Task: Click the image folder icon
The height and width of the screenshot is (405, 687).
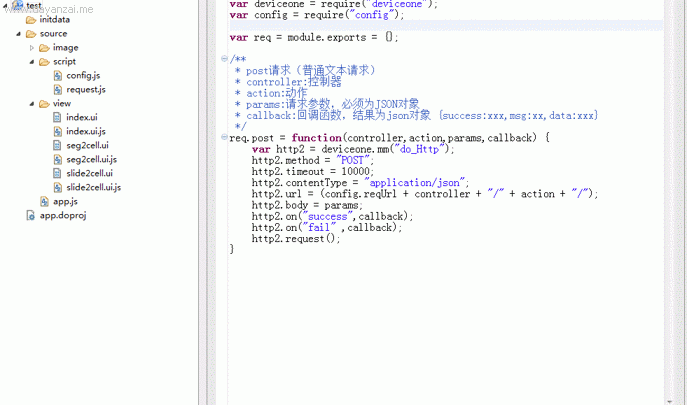Action: pyautogui.click(x=44, y=48)
